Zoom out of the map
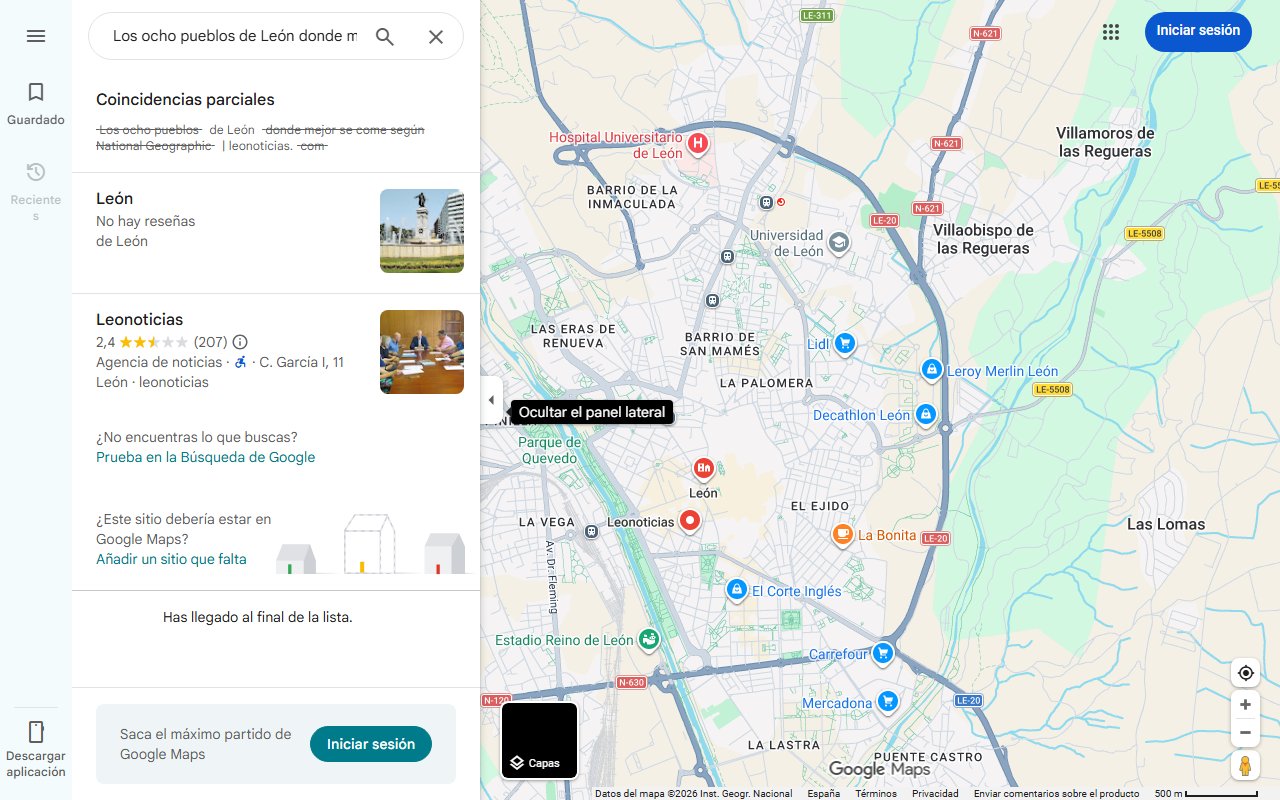This screenshot has height=800, width=1280. point(1245,733)
